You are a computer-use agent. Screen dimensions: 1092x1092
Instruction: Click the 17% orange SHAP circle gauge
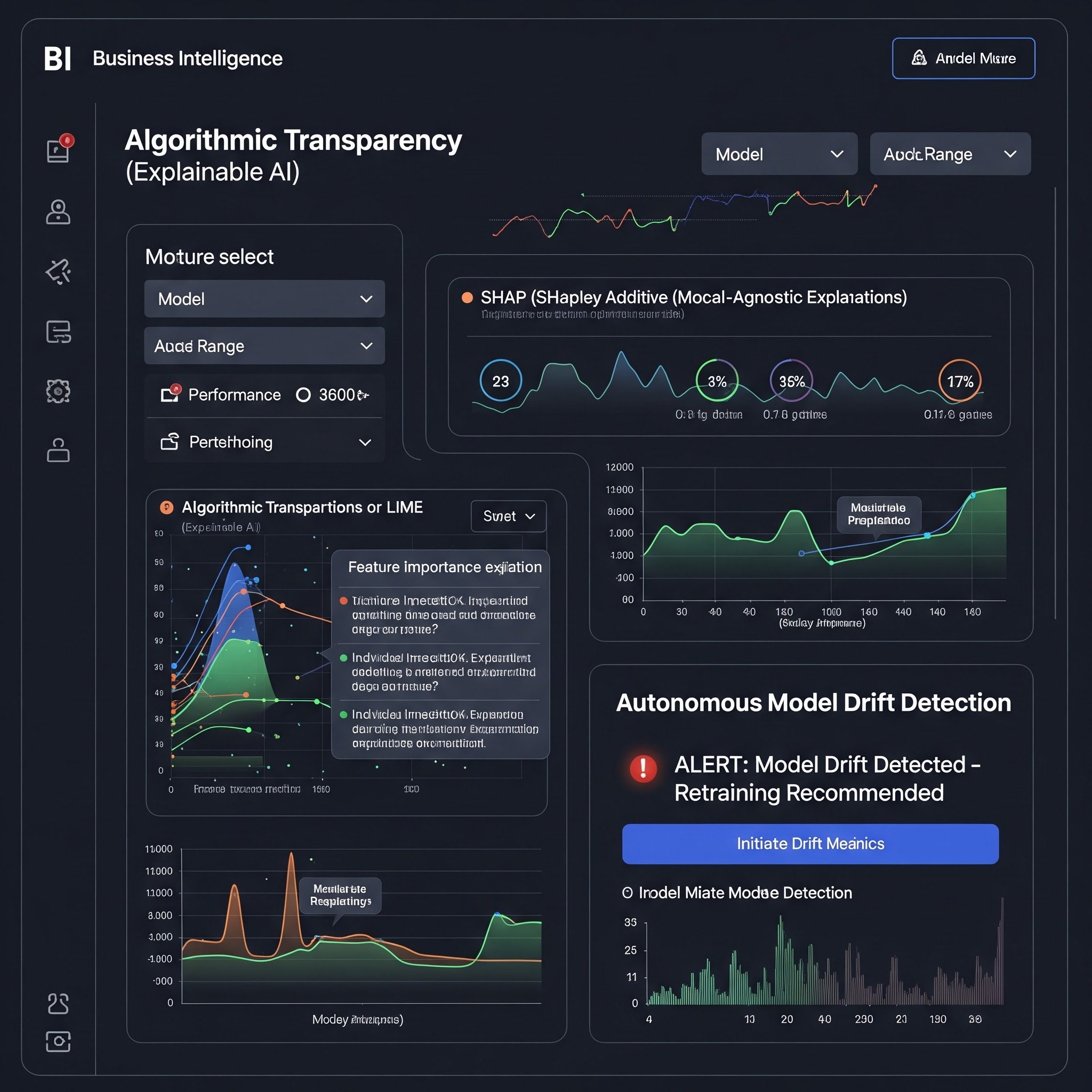point(960,381)
